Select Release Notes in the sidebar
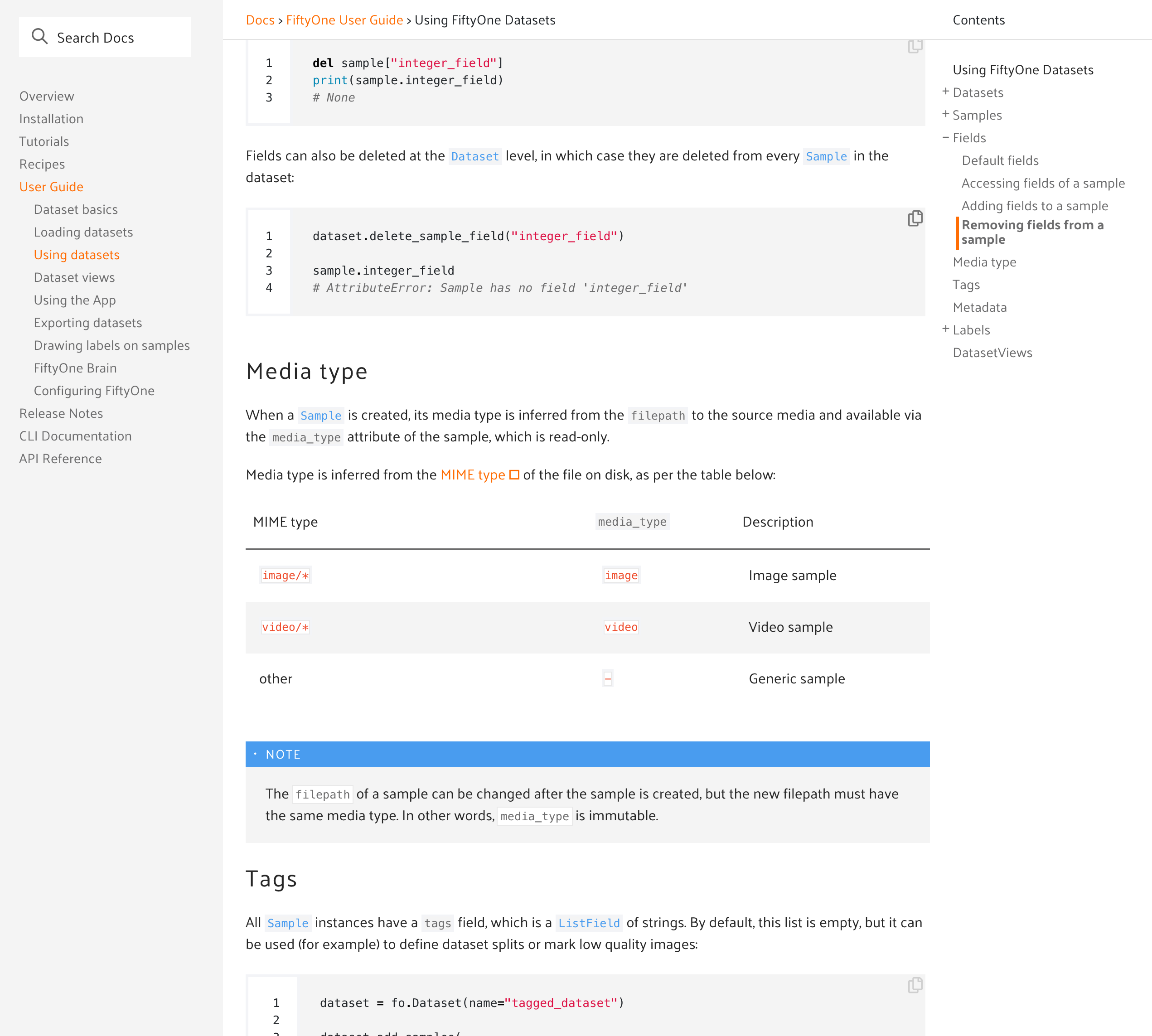The height and width of the screenshot is (1036, 1152). (61, 413)
